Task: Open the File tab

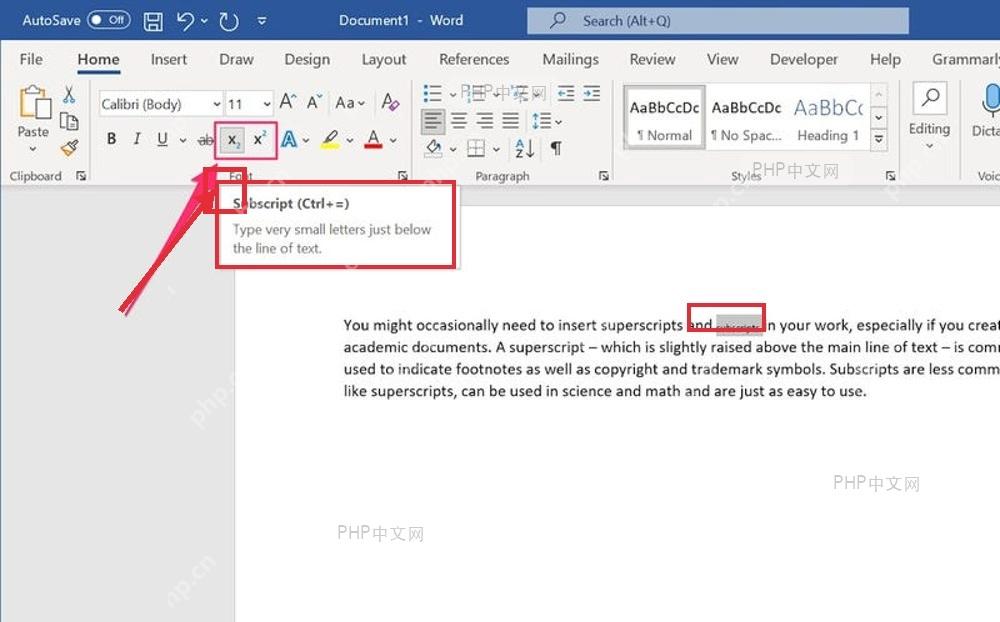Action: pyautogui.click(x=31, y=59)
